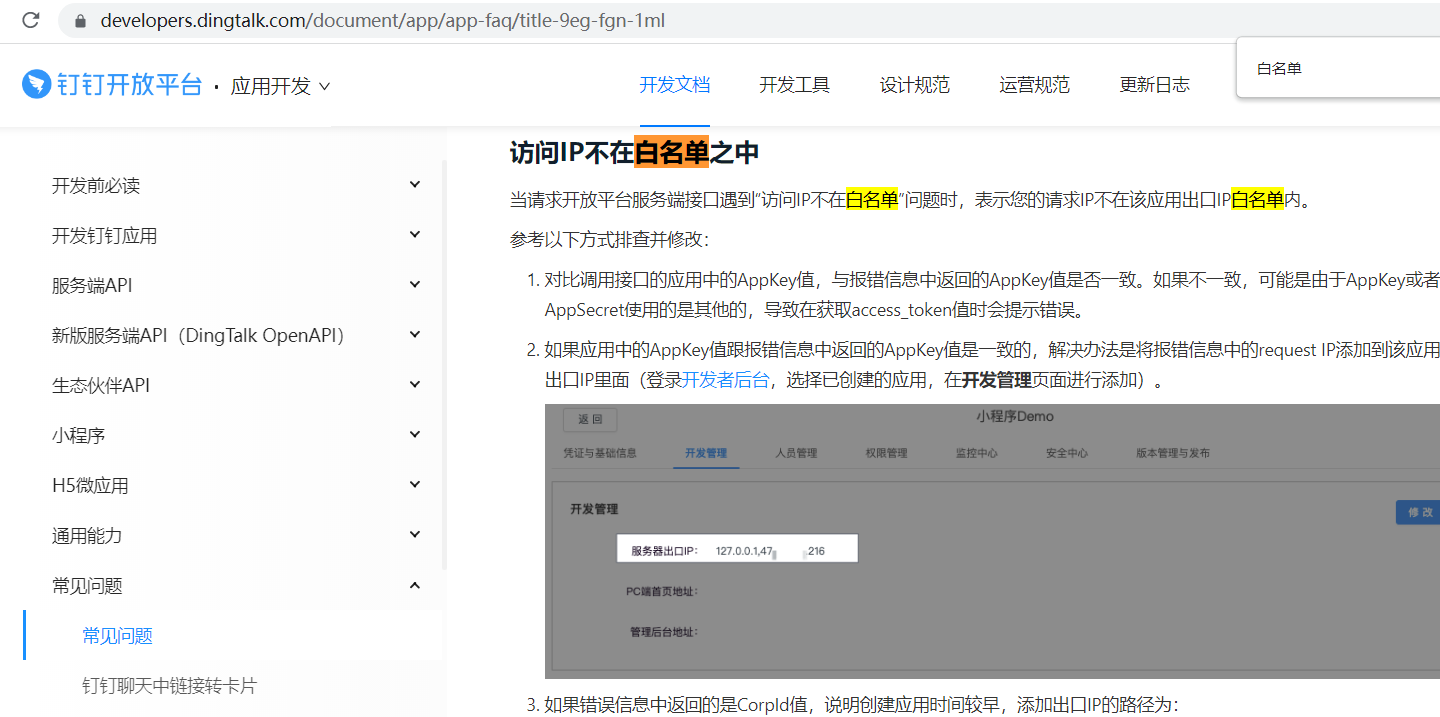Click the DingTalk logo icon
Viewport: 1440px width, 717px height.
point(36,84)
